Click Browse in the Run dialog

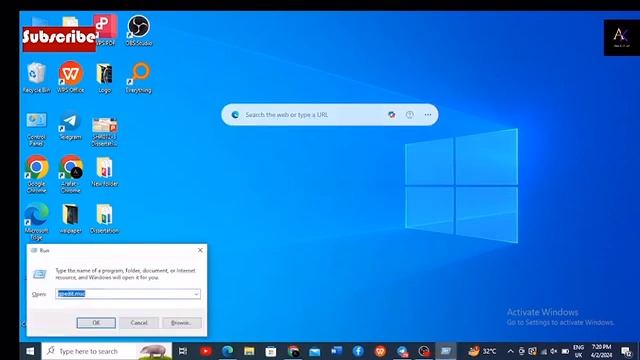182,323
